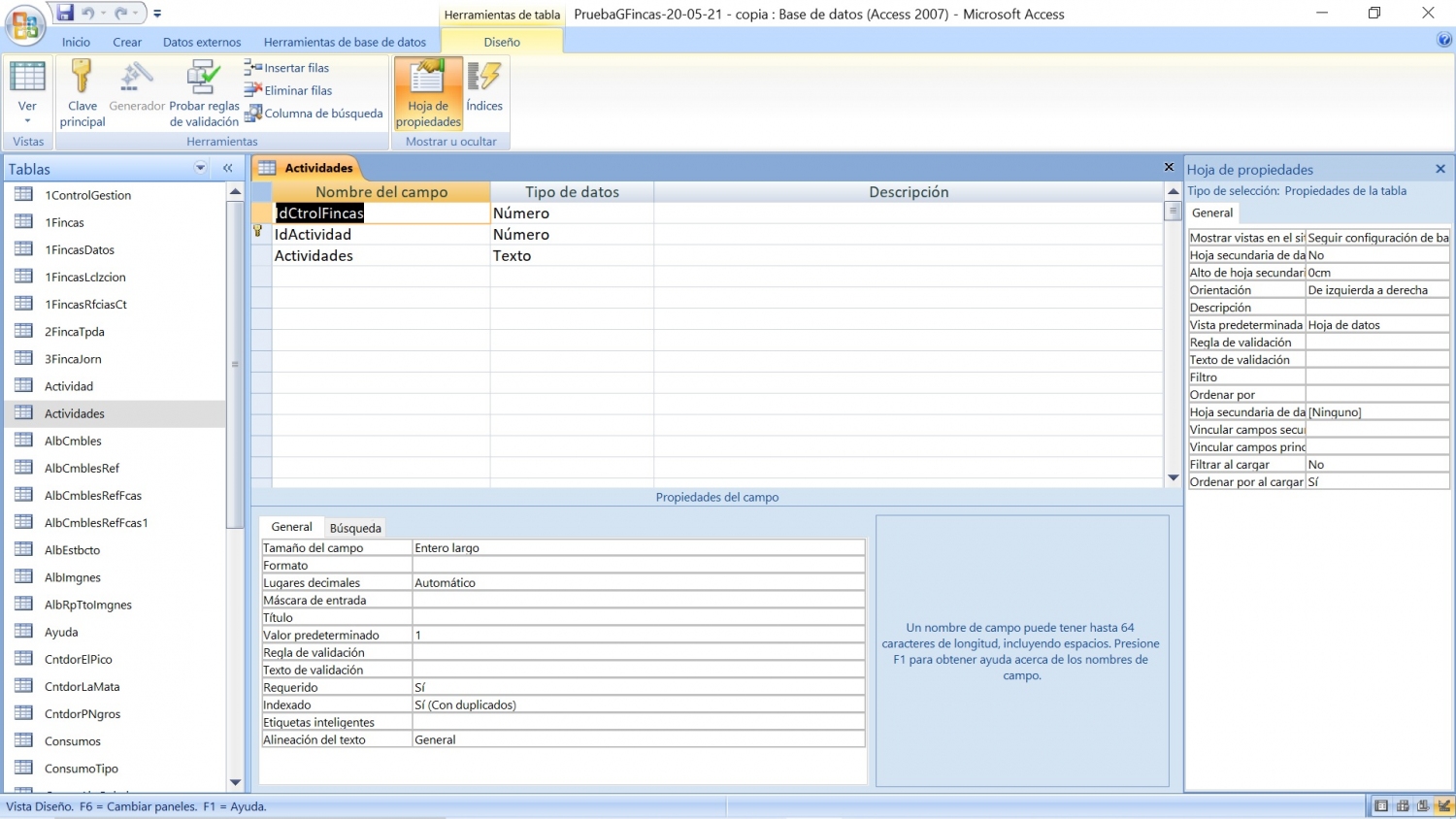Screen dimensions: 1456x819
Task: Switch to Datasheet view icon in status bar
Action: [1381, 806]
